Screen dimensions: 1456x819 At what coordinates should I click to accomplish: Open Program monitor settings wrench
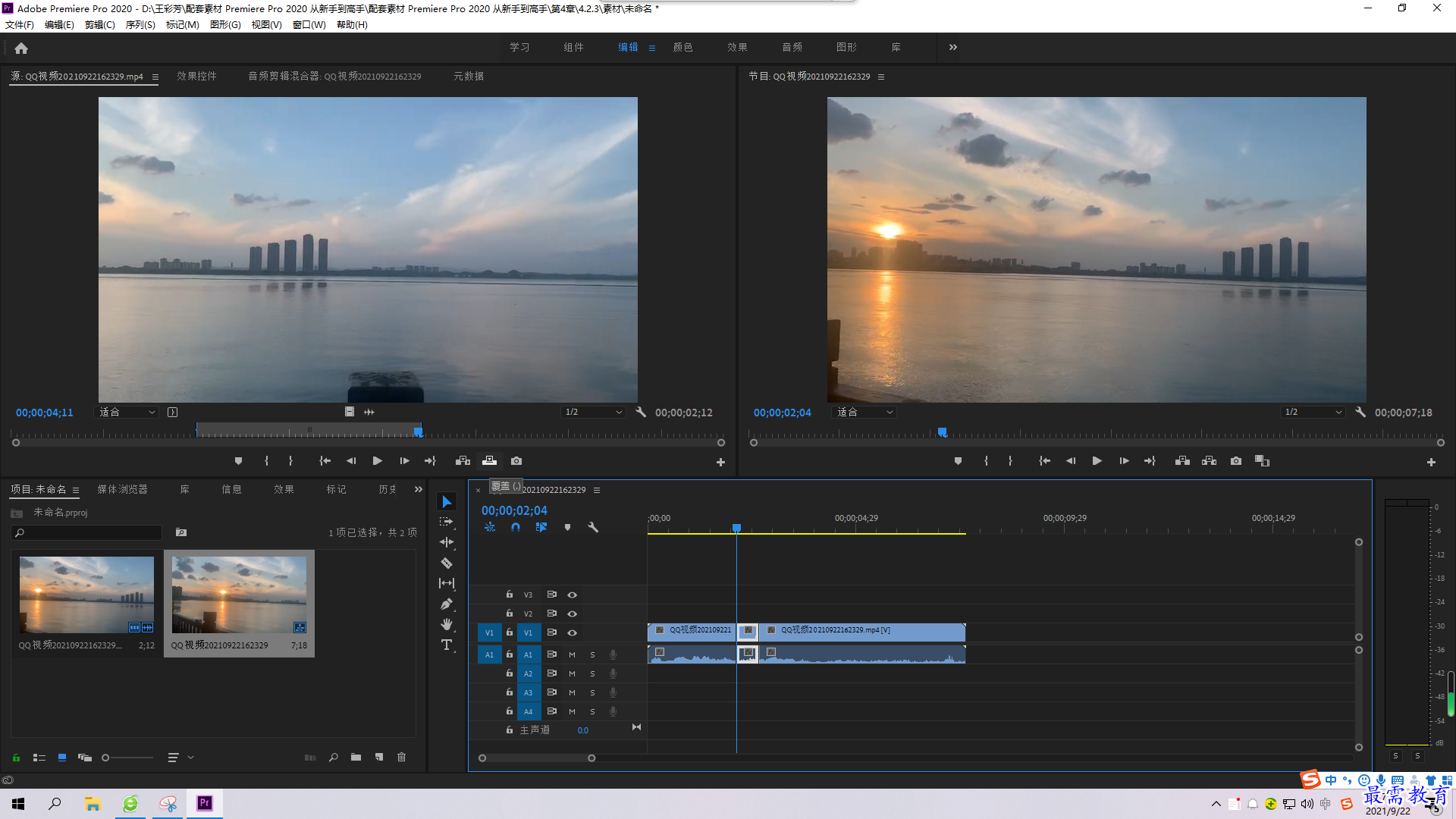1360,413
